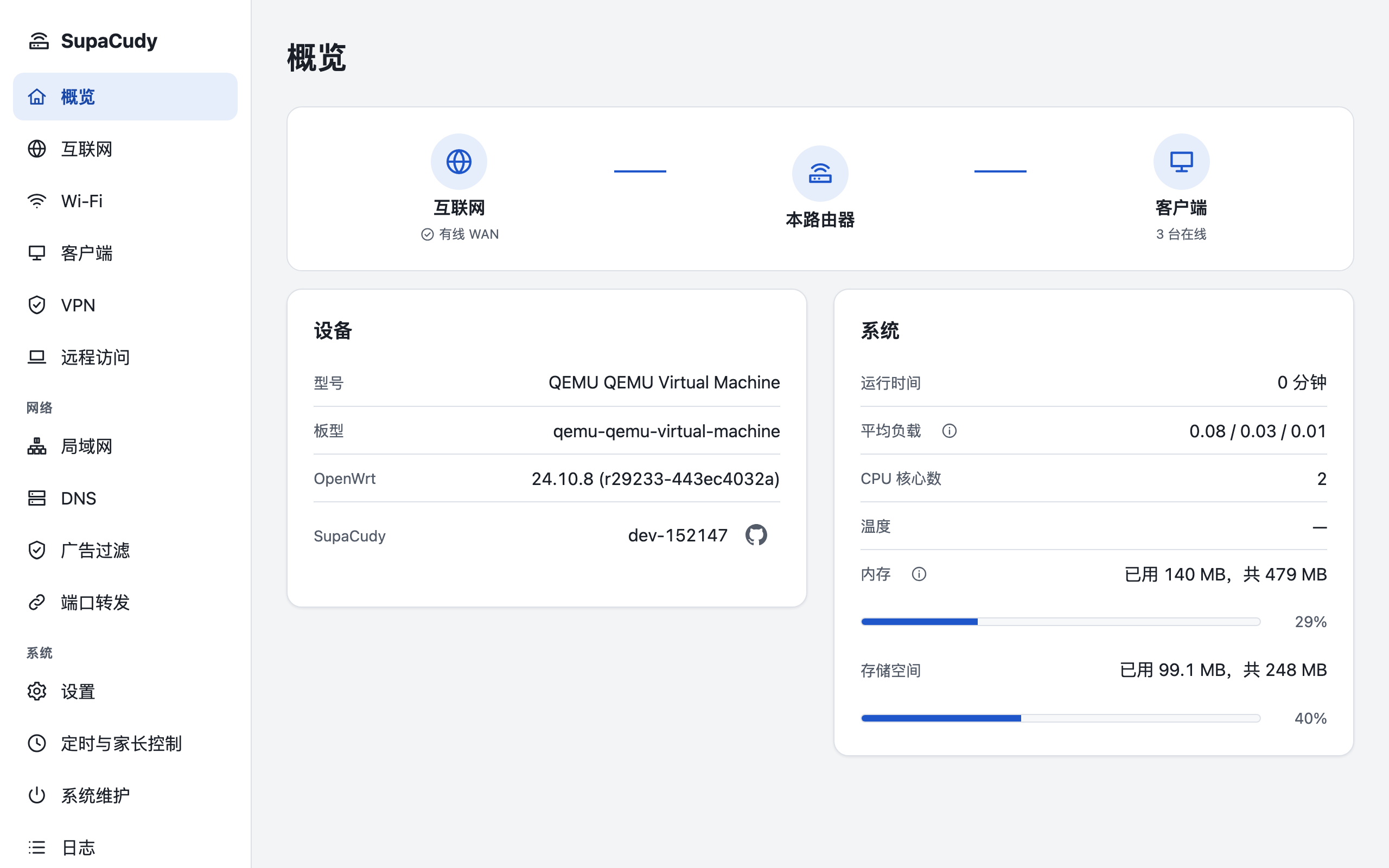Click the uptime value 0 分钟
1389x868 pixels.
click(x=1302, y=382)
